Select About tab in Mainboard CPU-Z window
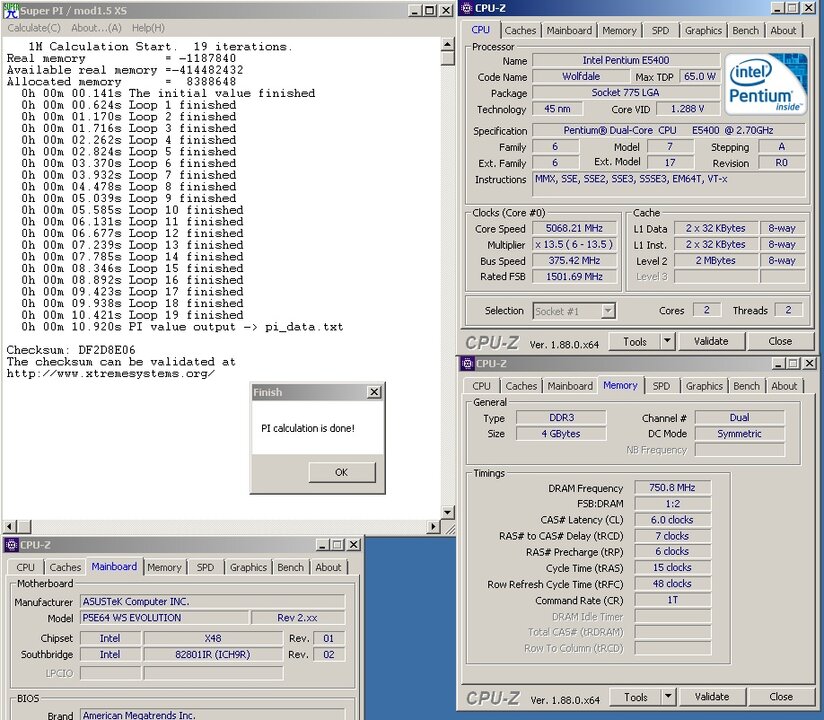824x720 pixels. point(328,567)
